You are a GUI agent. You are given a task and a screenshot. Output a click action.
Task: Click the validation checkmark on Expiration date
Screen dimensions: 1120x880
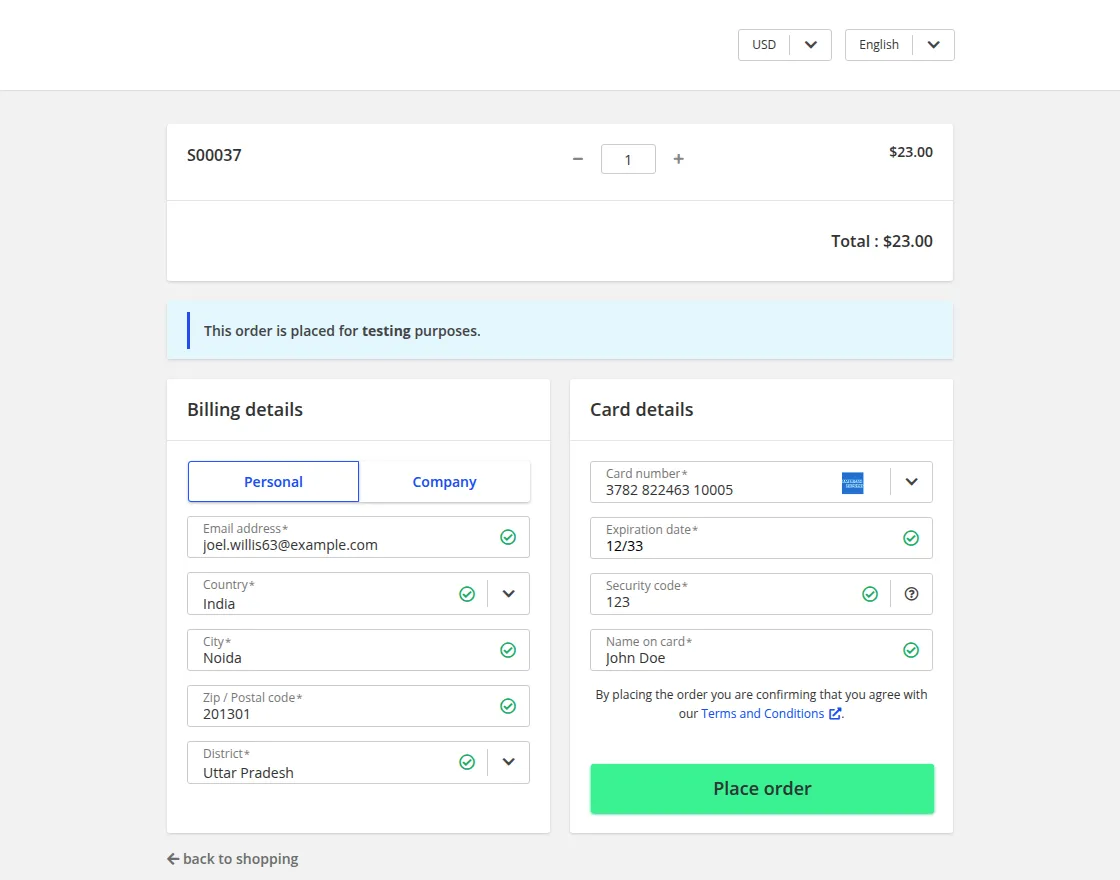pos(911,537)
